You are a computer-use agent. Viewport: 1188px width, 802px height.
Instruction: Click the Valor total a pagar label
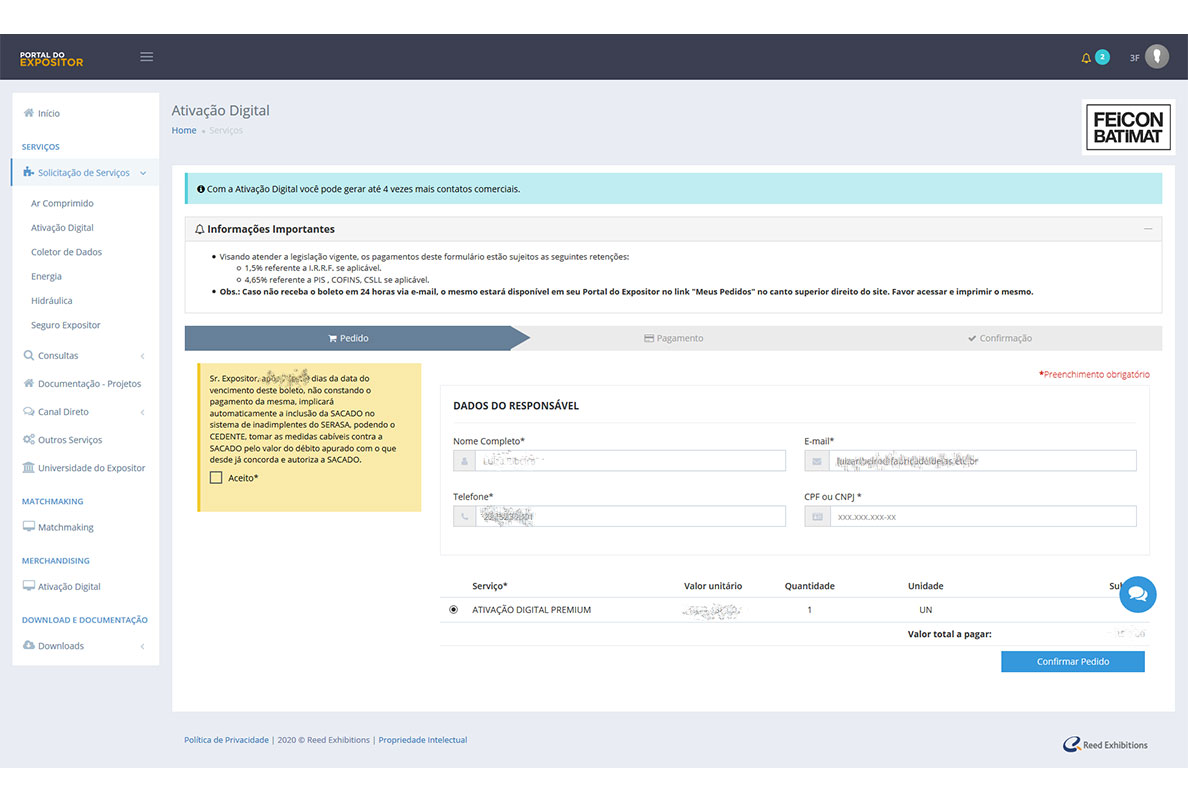[949, 634]
